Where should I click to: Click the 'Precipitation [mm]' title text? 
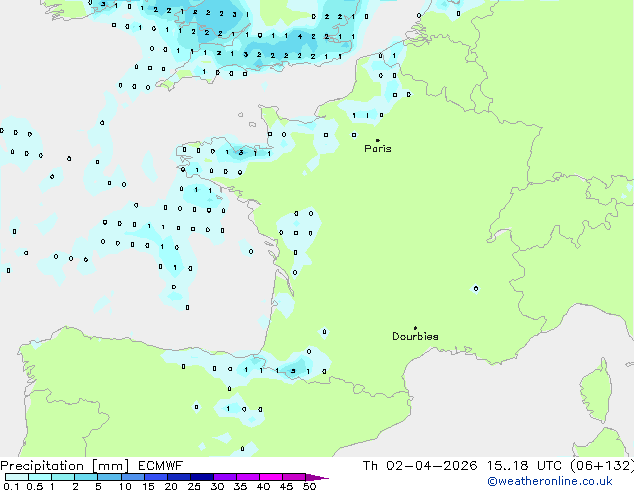(x=65, y=466)
